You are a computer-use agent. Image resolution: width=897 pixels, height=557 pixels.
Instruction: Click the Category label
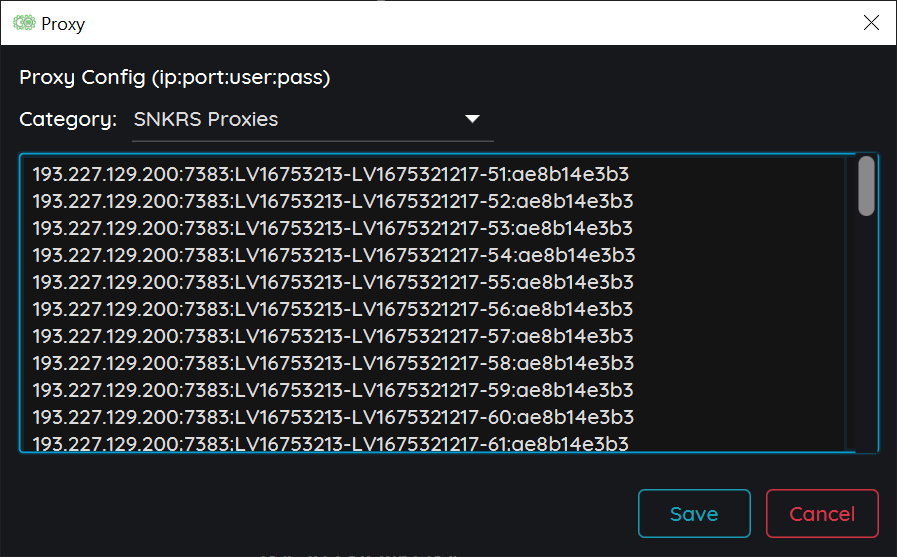(68, 120)
